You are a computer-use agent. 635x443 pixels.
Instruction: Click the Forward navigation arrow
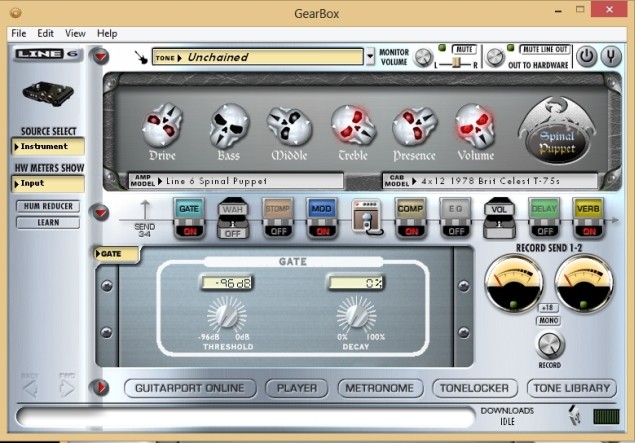pos(67,388)
